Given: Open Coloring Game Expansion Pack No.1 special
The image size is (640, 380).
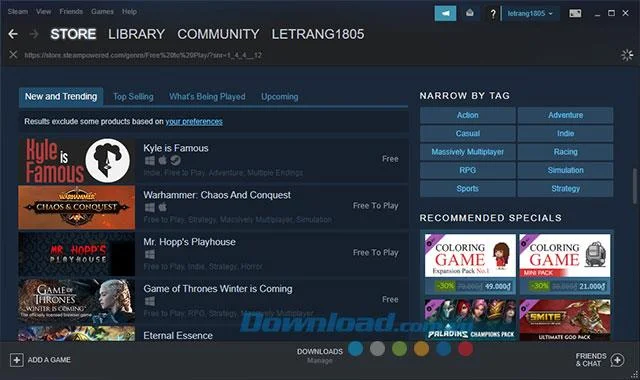Looking at the screenshot, I should coord(470,256).
